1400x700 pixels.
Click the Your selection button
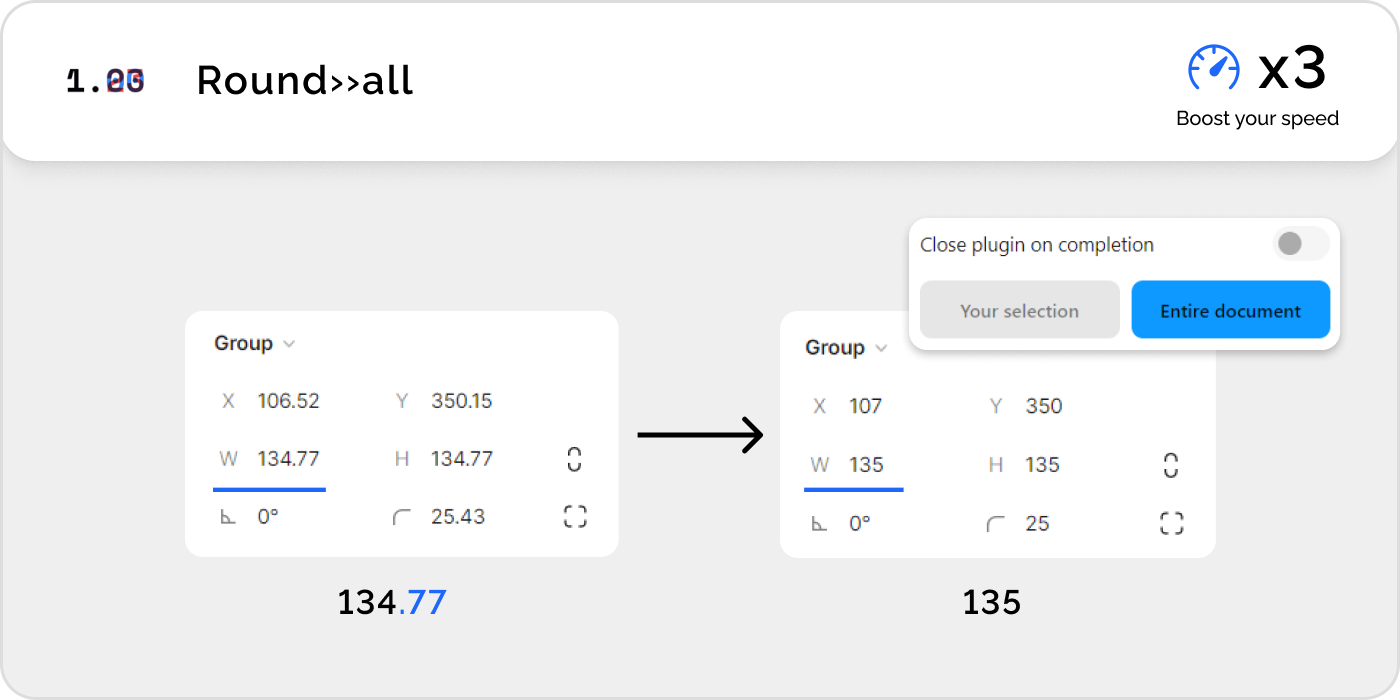point(1020,310)
